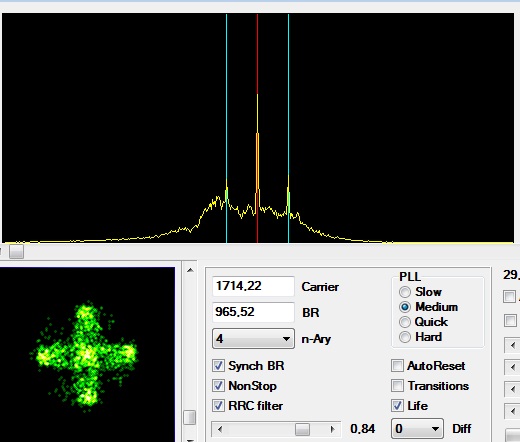The height and width of the screenshot is (442, 520).
Task: Click the RRC filter slider thumb
Action: [302, 429]
